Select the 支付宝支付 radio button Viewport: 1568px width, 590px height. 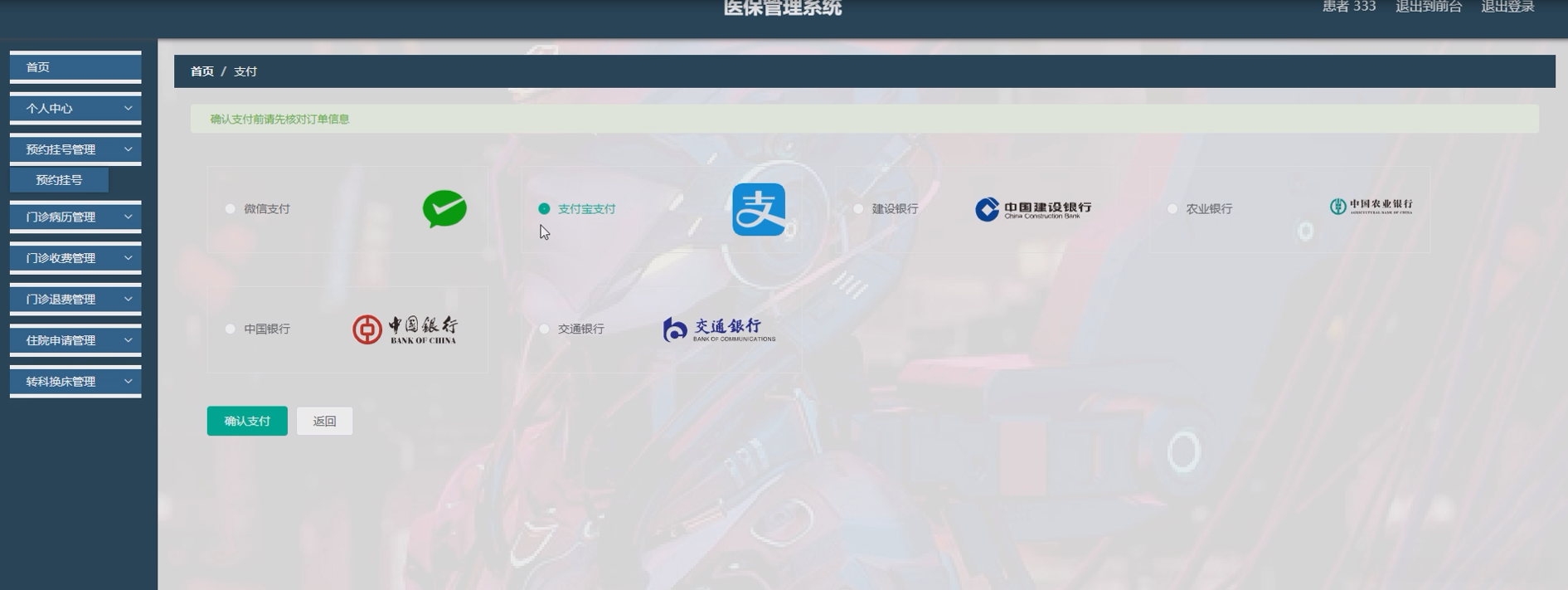(x=544, y=209)
